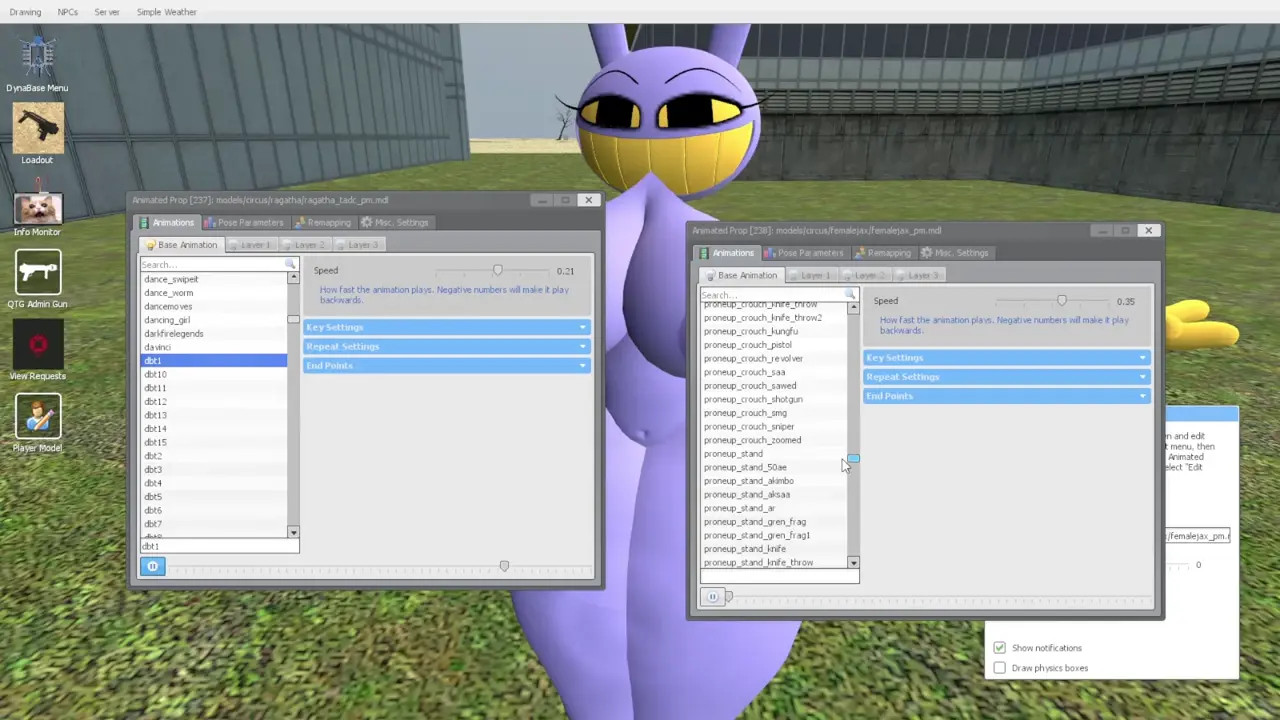This screenshot has width=1280, height=720.
Task: Open the Info Monitor icon
Action: tap(37, 205)
